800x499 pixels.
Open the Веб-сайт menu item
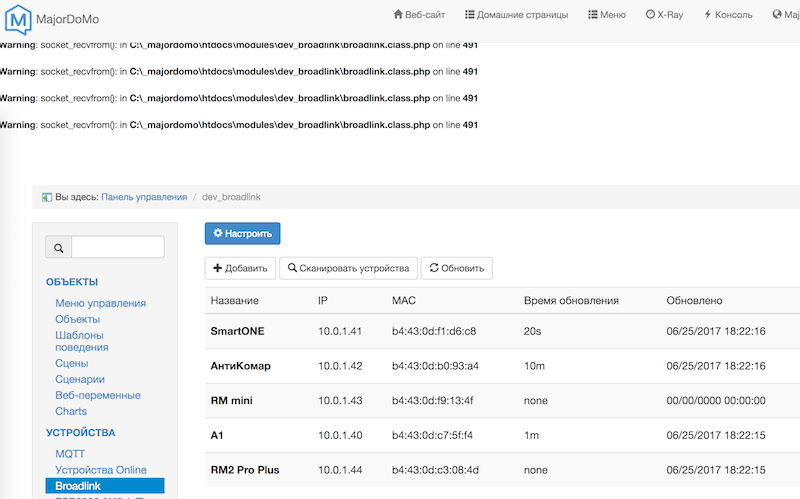[x=419, y=15]
